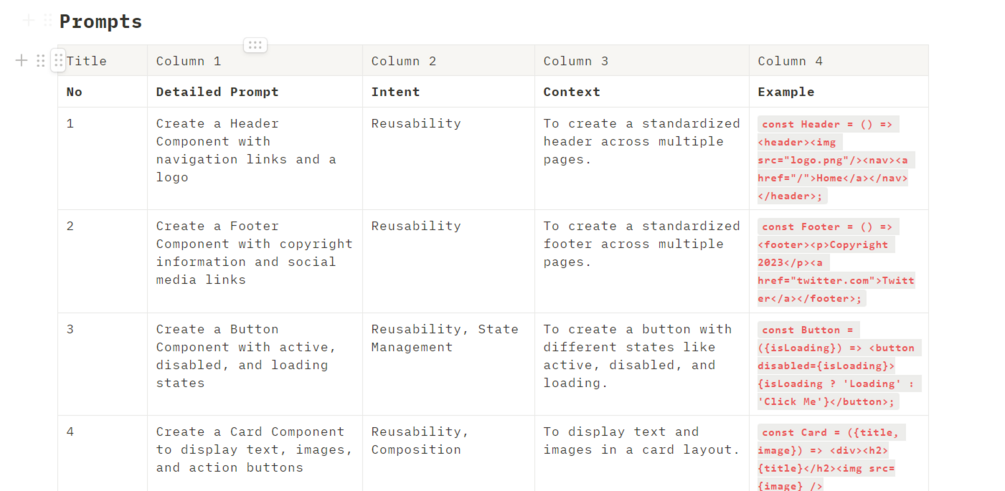
Task: Open the Title row handle menu
Action: pos(58,61)
